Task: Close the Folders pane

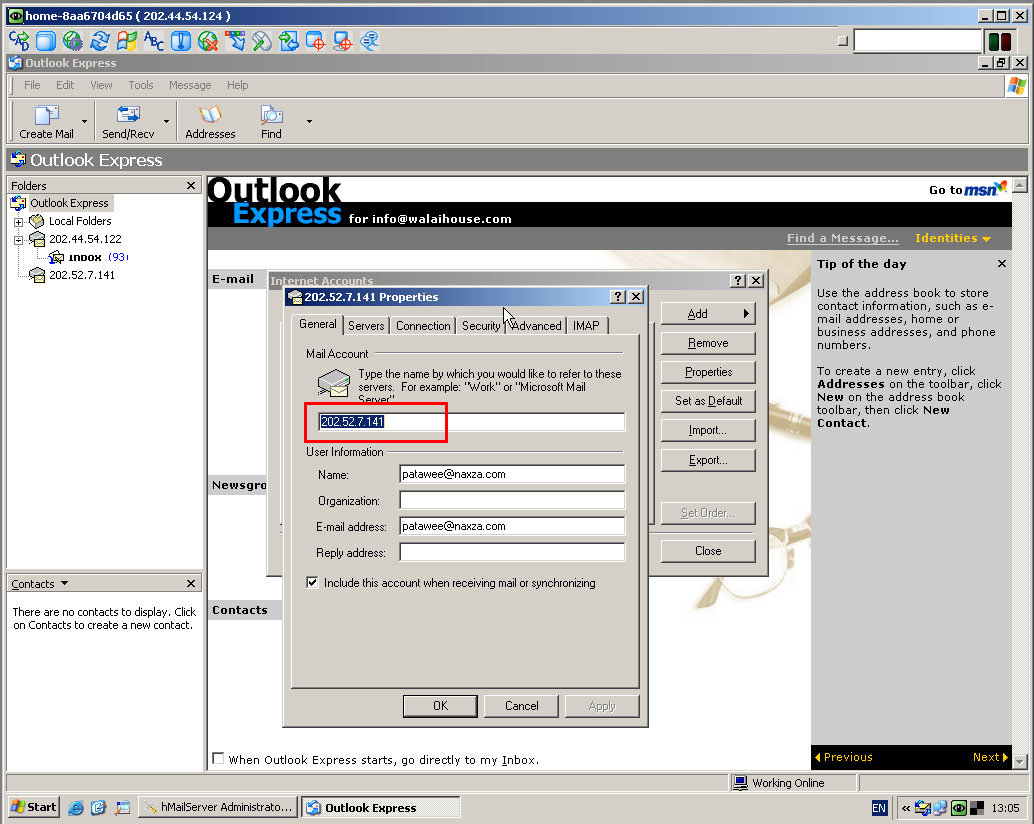Action: click(191, 186)
